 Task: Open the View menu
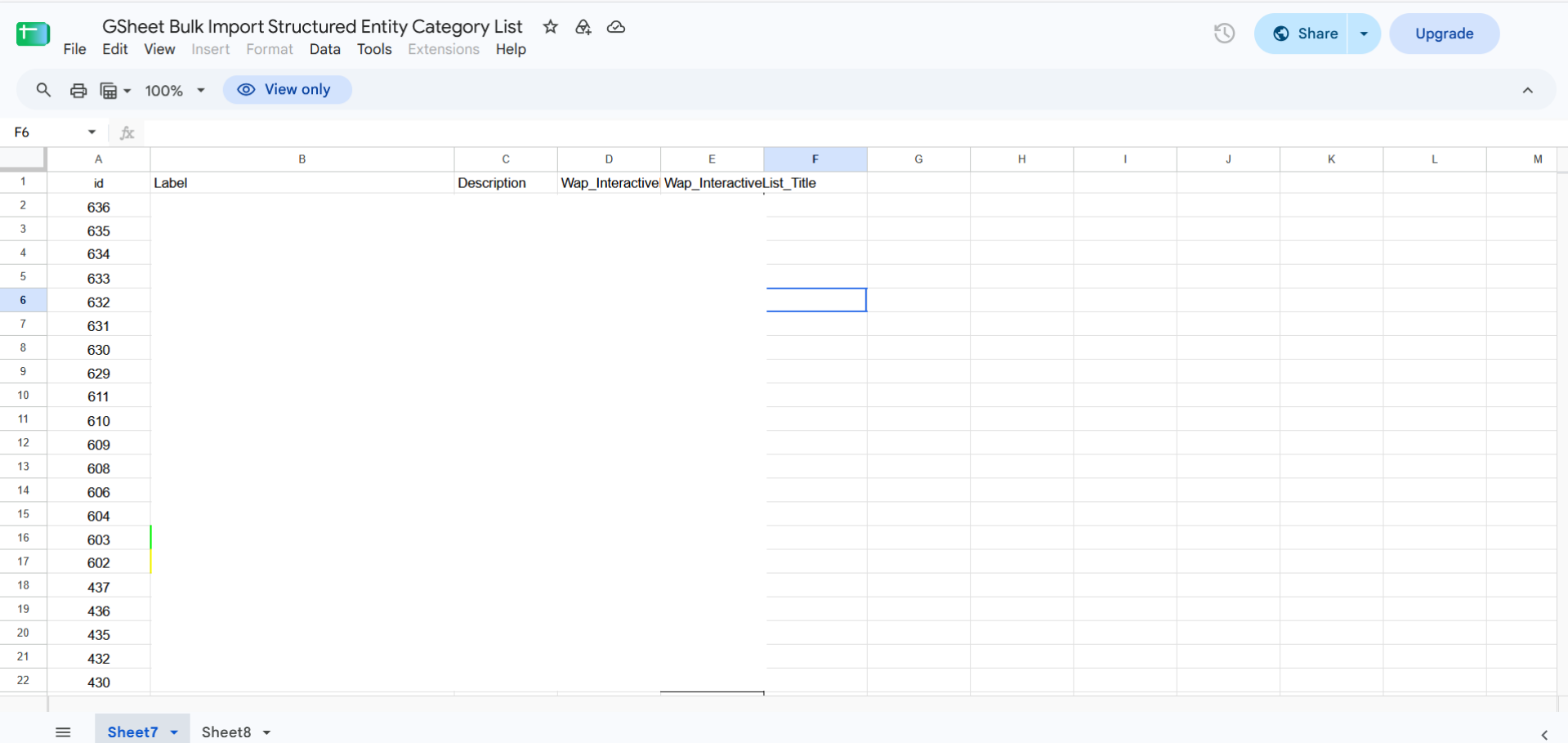(159, 49)
